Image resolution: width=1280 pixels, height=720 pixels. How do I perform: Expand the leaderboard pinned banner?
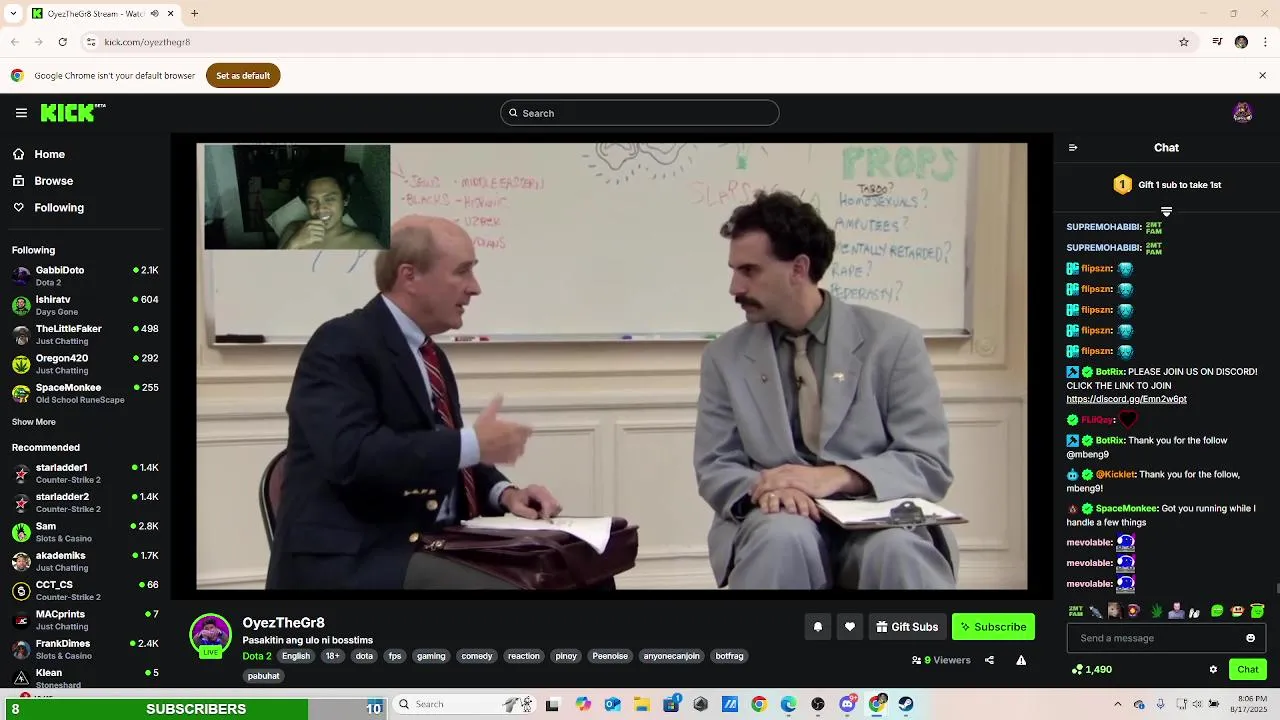pyautogui.click(x=1166, y=211)
